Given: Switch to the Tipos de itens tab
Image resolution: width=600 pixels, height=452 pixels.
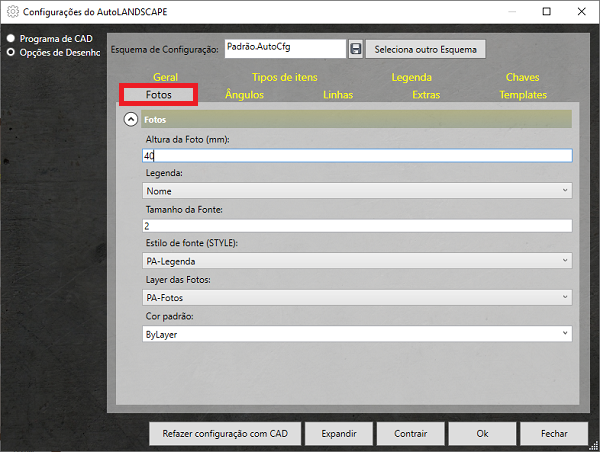Looking at the screenshot, I should 286,77.
